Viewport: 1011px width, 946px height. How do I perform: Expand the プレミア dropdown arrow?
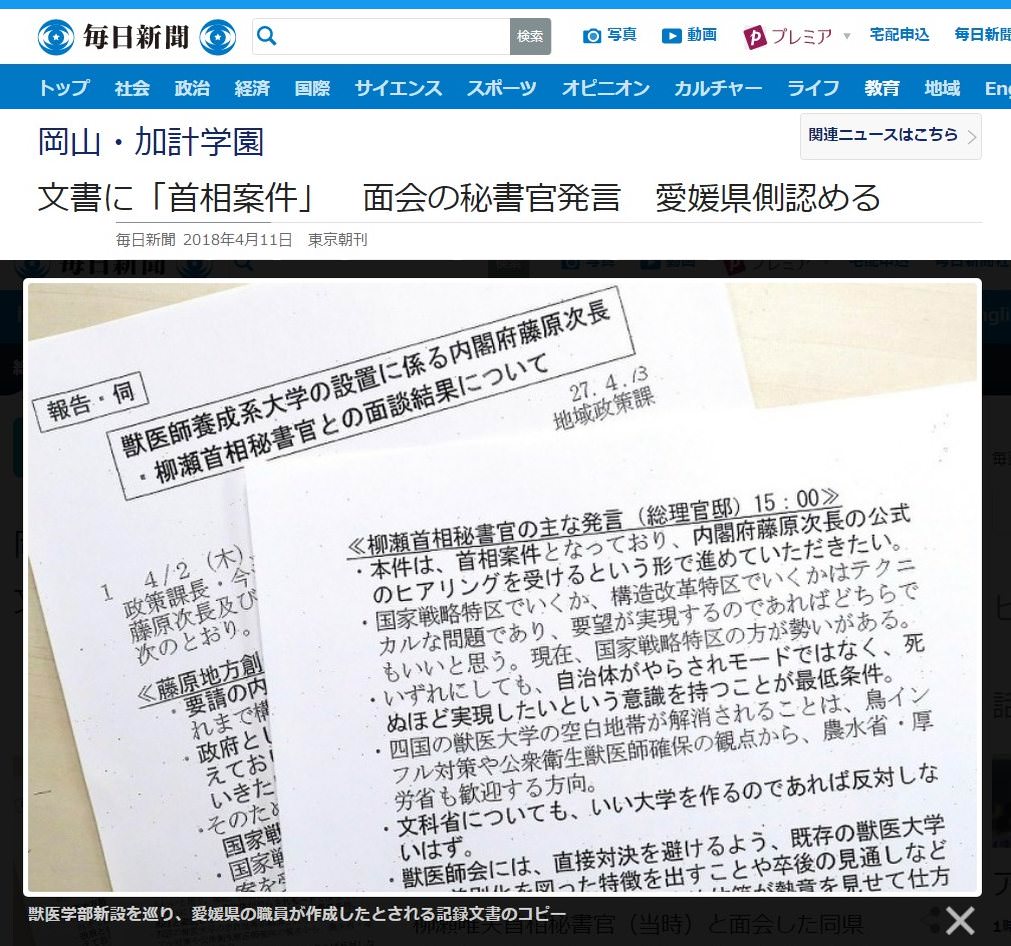point(847,35)
